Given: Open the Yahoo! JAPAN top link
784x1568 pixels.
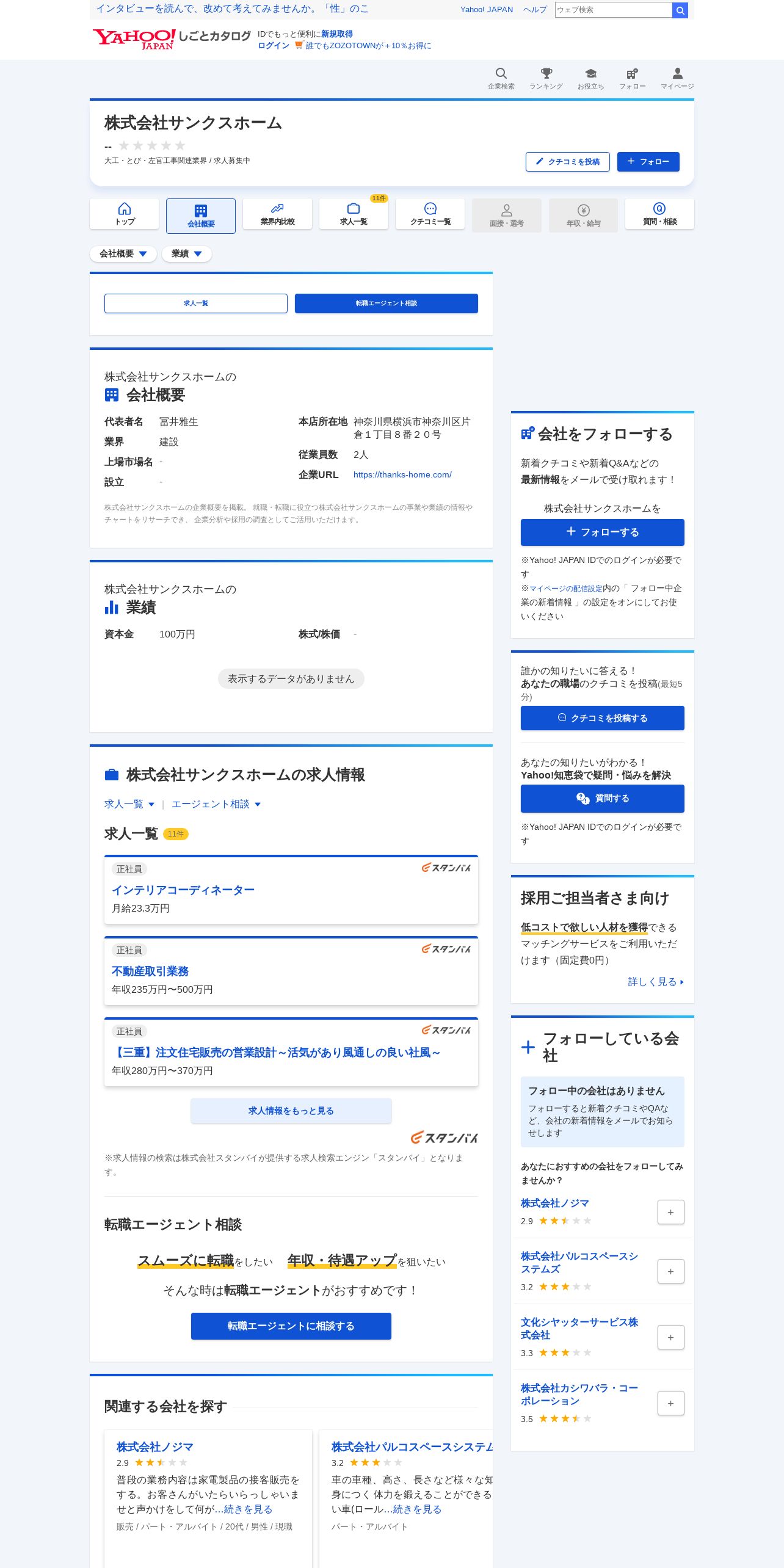Looking at the screenshot, I should (x=487, y=10).
